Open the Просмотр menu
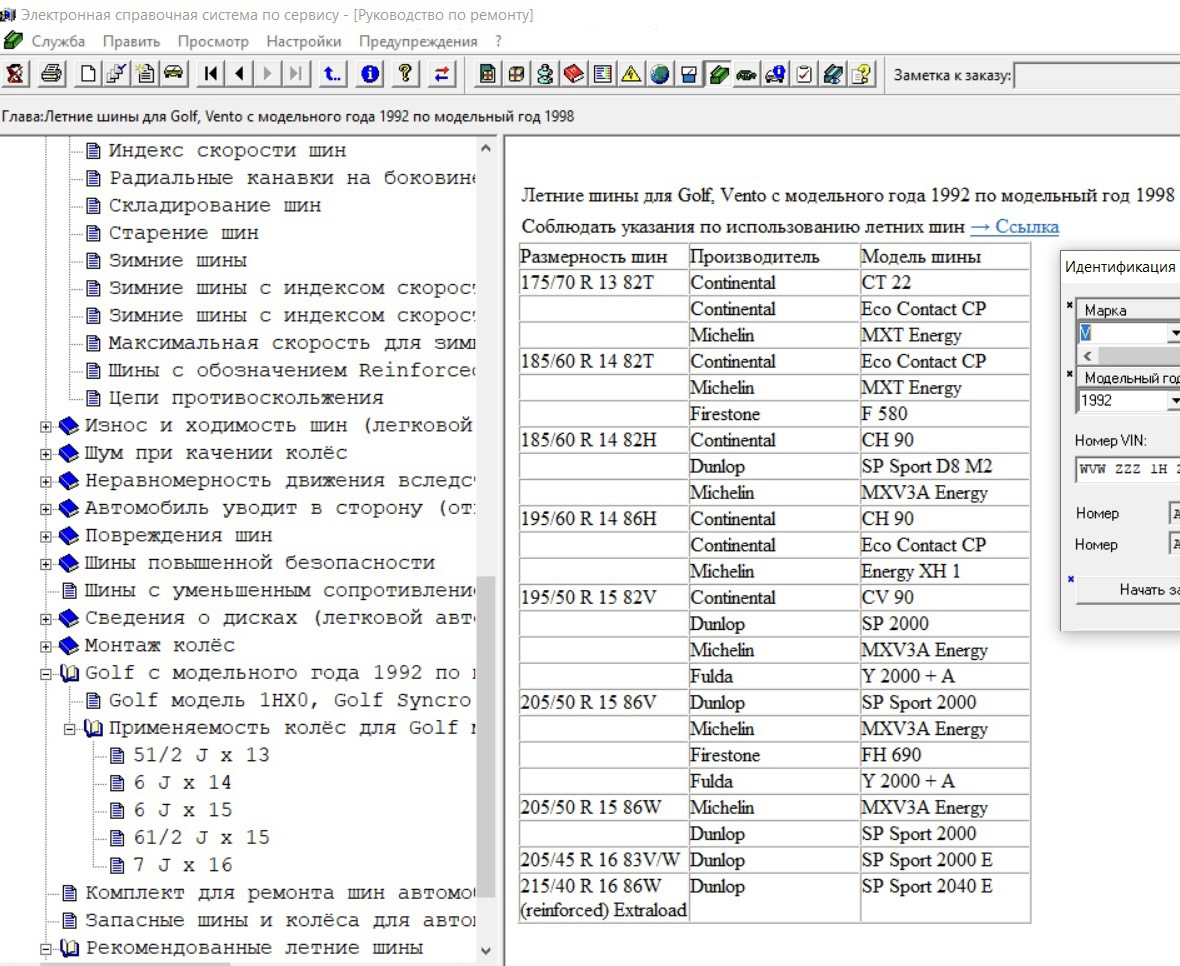 pos(213,41)
